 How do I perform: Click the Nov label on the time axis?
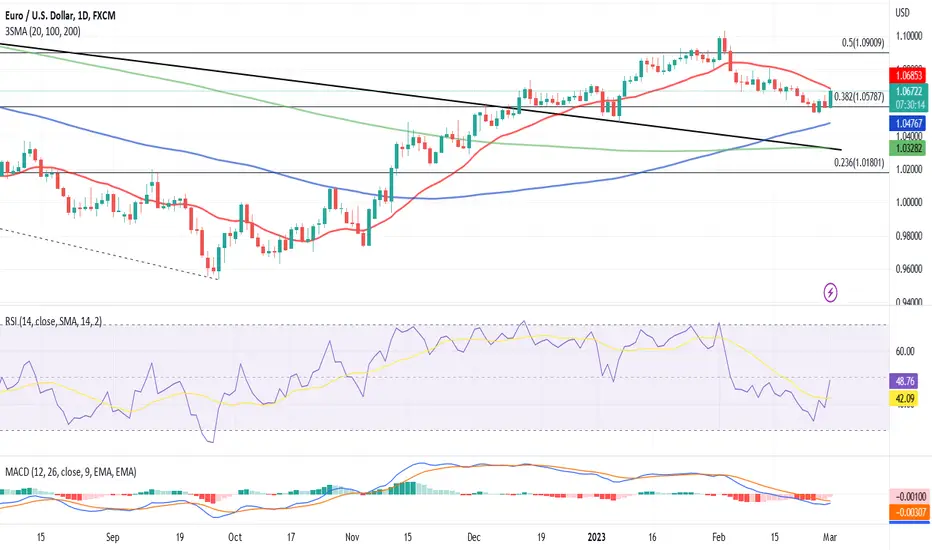pos(352,537)
